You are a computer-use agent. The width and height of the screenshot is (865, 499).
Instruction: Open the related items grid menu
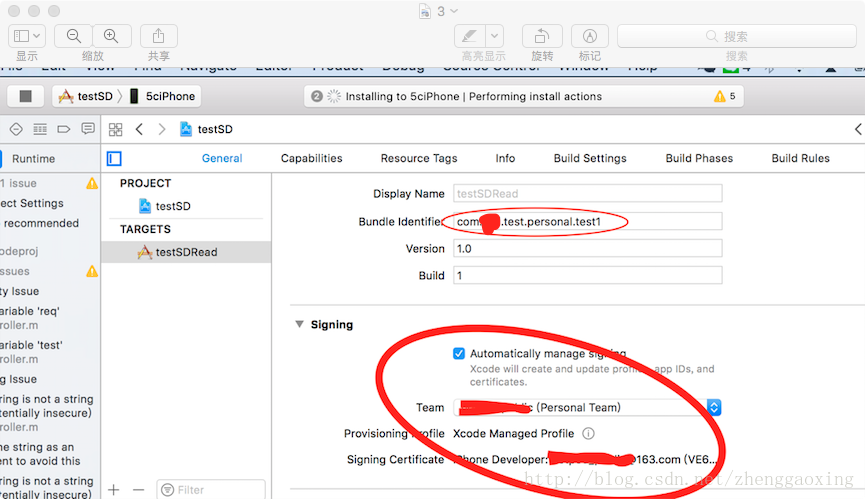click(x=115, y=129)
